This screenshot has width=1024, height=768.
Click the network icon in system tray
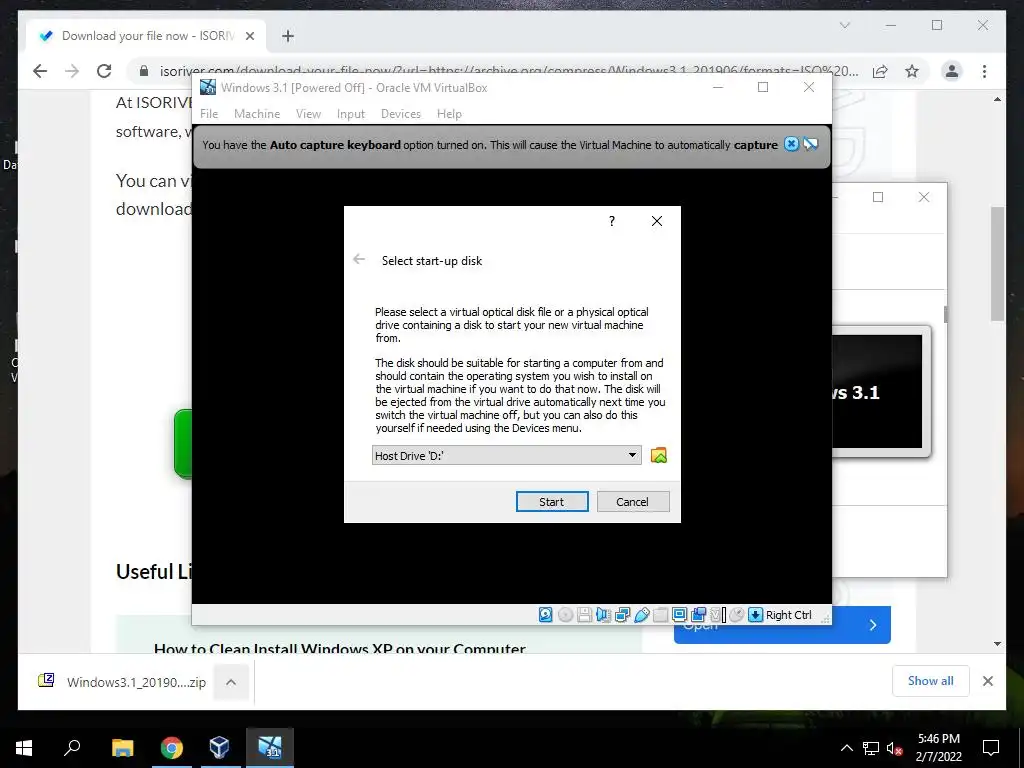[x=871, y=748]
